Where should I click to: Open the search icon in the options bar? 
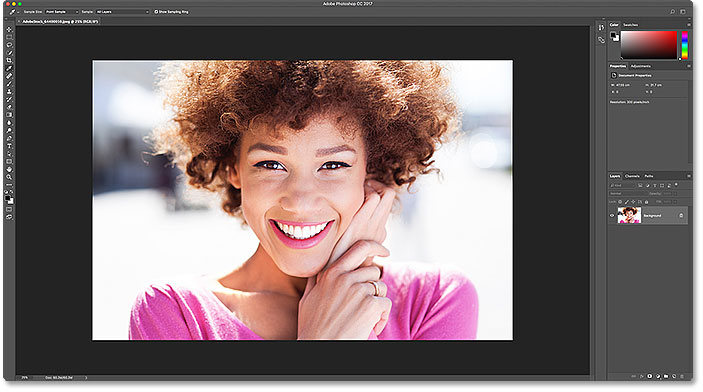pyautogui.click(x=673, y=12)
